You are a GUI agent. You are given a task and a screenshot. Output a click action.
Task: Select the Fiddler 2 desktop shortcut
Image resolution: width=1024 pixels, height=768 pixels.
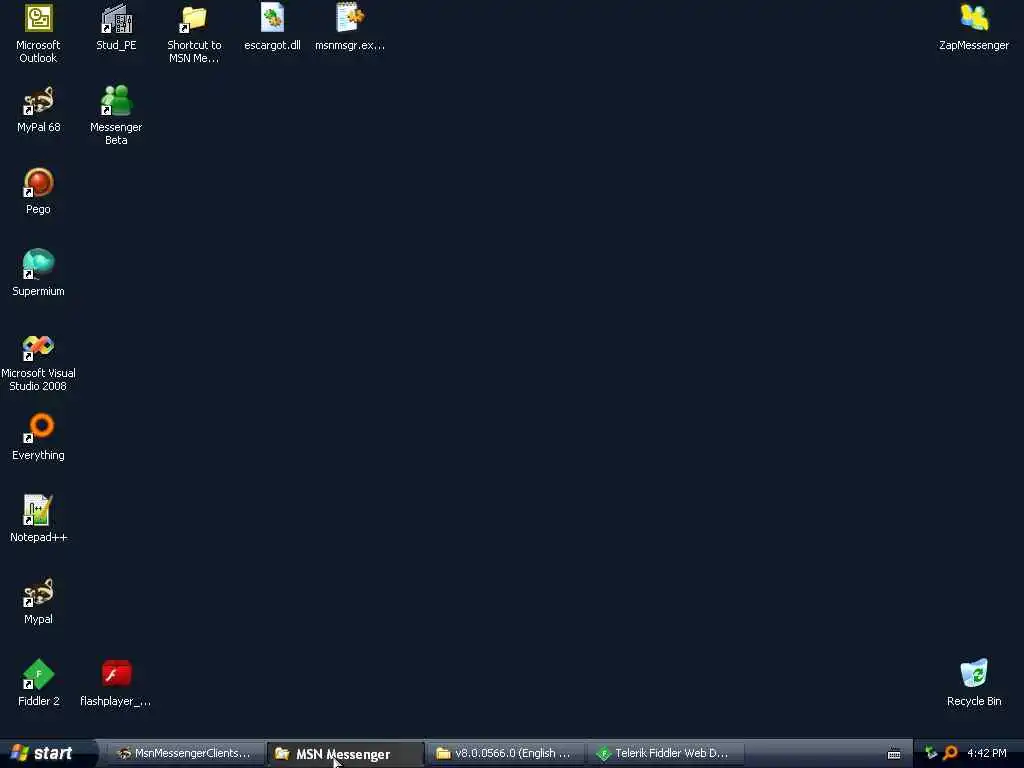pyautogui.click(x=39, y=683)
